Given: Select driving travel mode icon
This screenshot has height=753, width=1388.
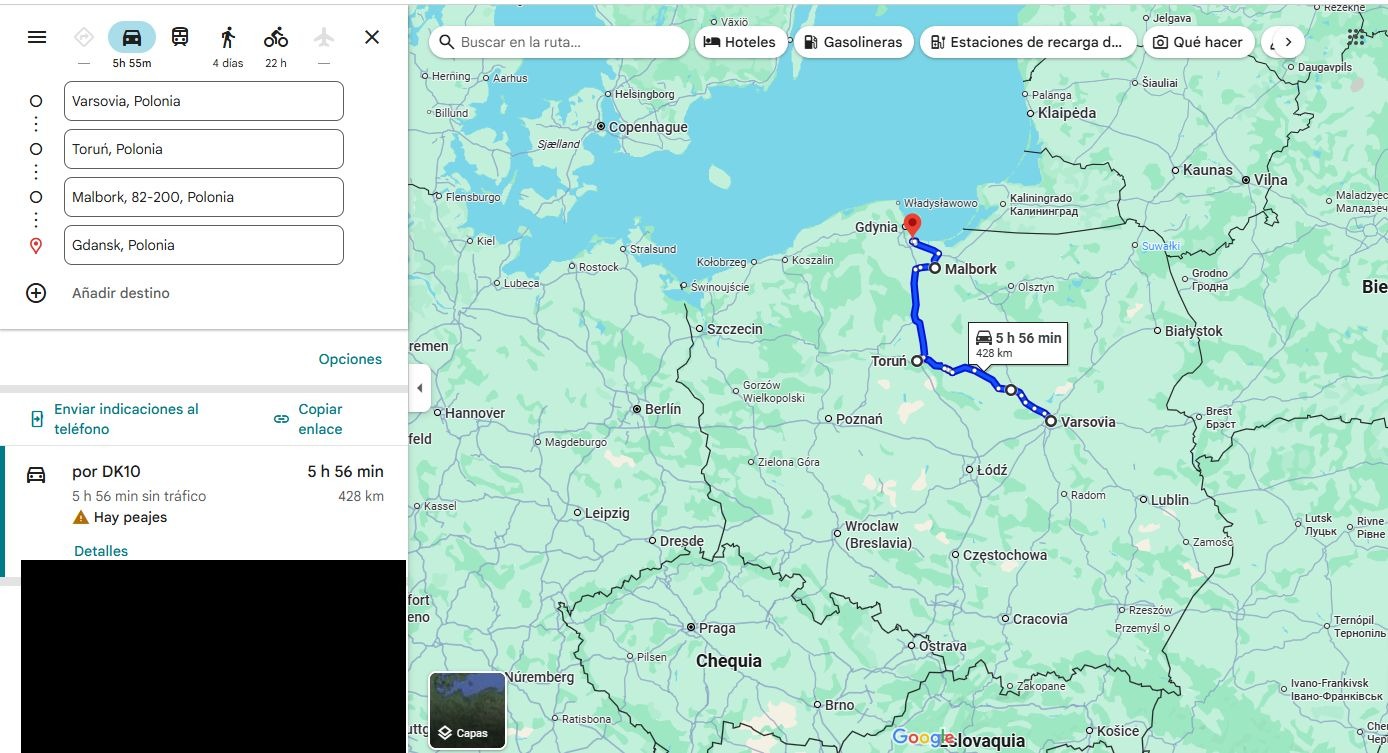Looking at the screenshot, I should pos(132,37).
